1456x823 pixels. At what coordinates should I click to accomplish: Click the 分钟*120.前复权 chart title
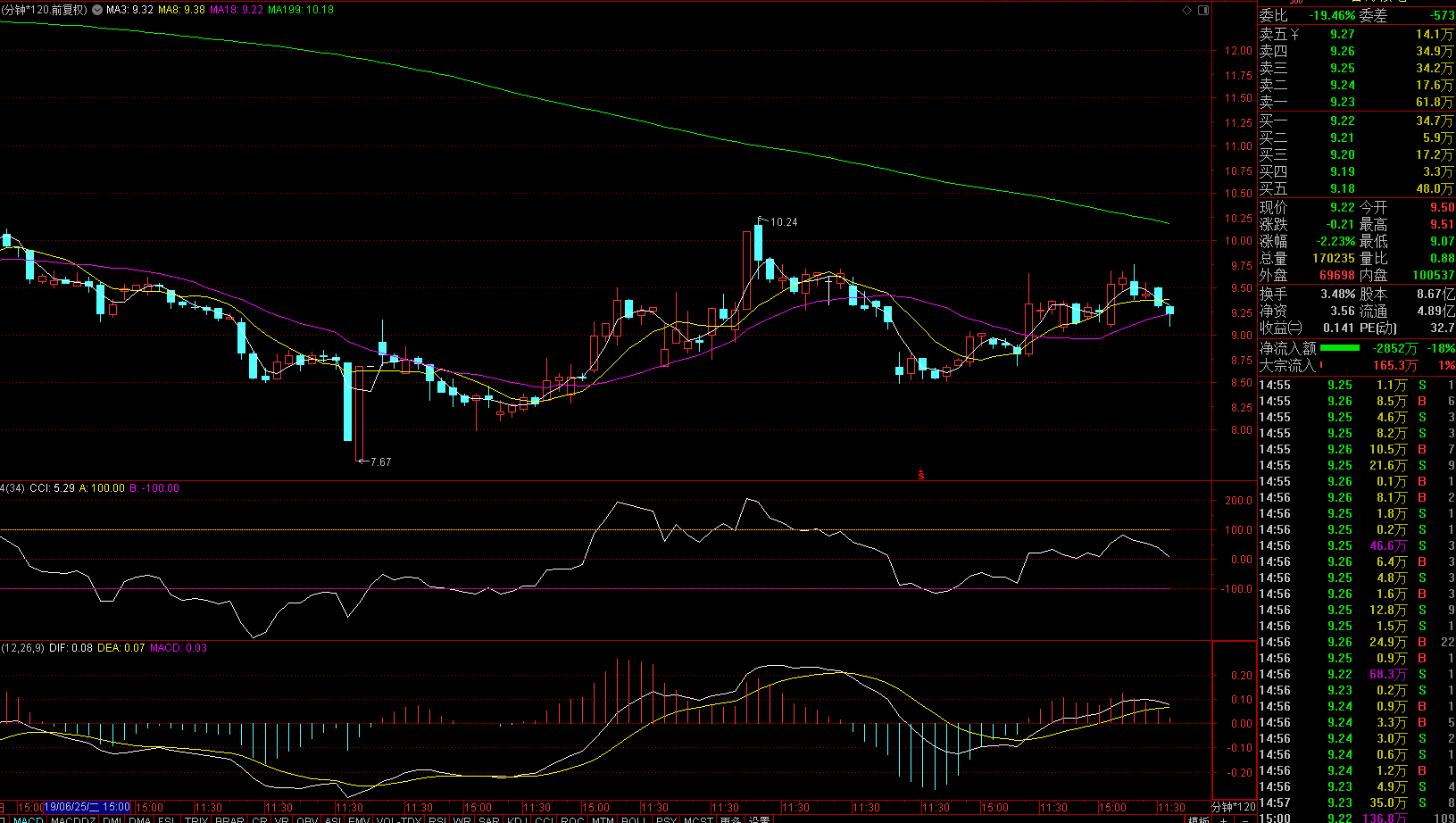click(x=45, y=10)
